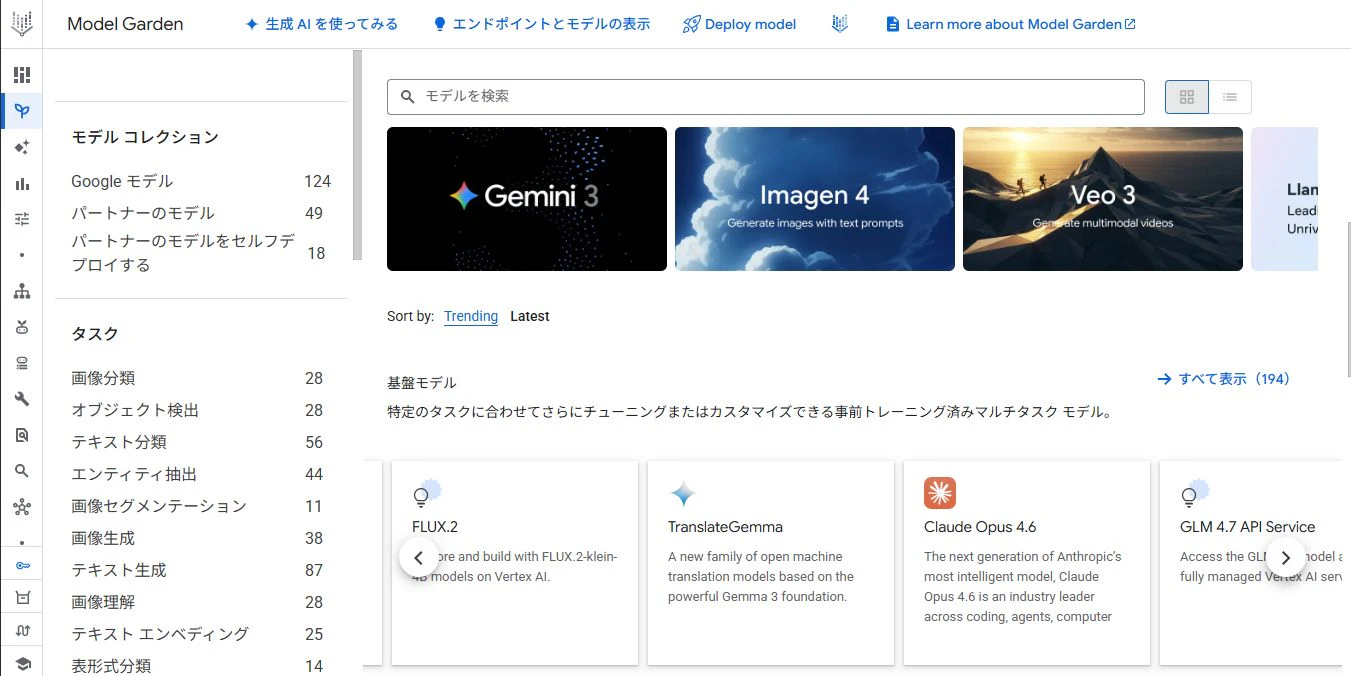Sort models by Latest

tap(530, 316)
